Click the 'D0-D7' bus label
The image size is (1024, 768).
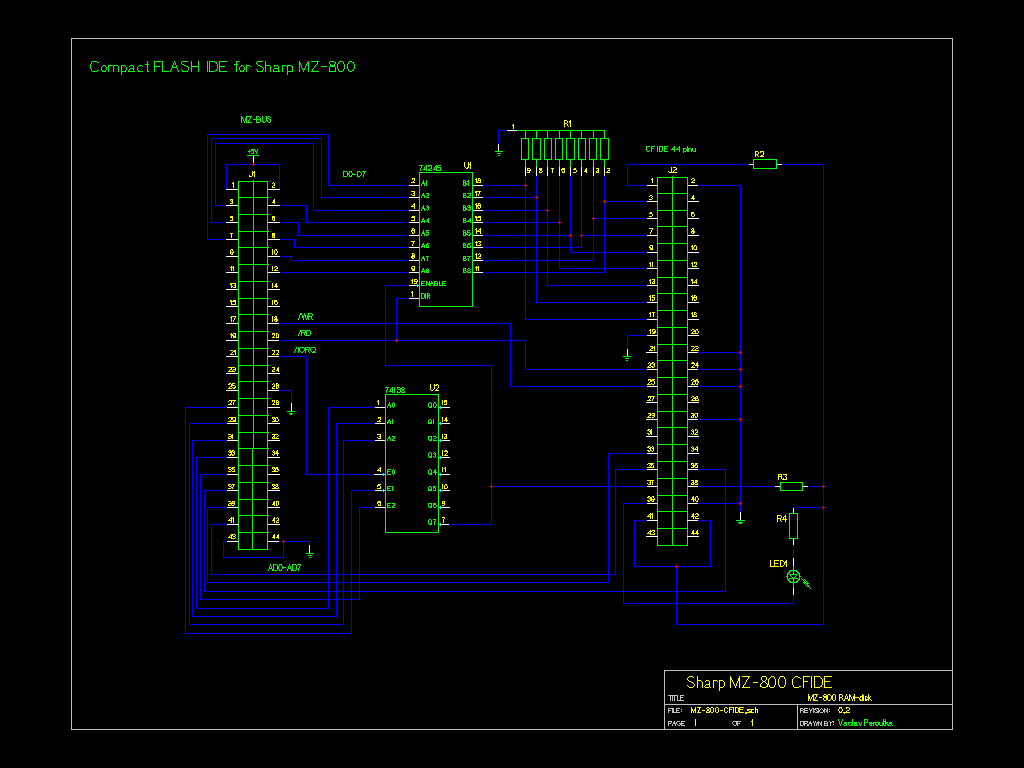[354, 174]
